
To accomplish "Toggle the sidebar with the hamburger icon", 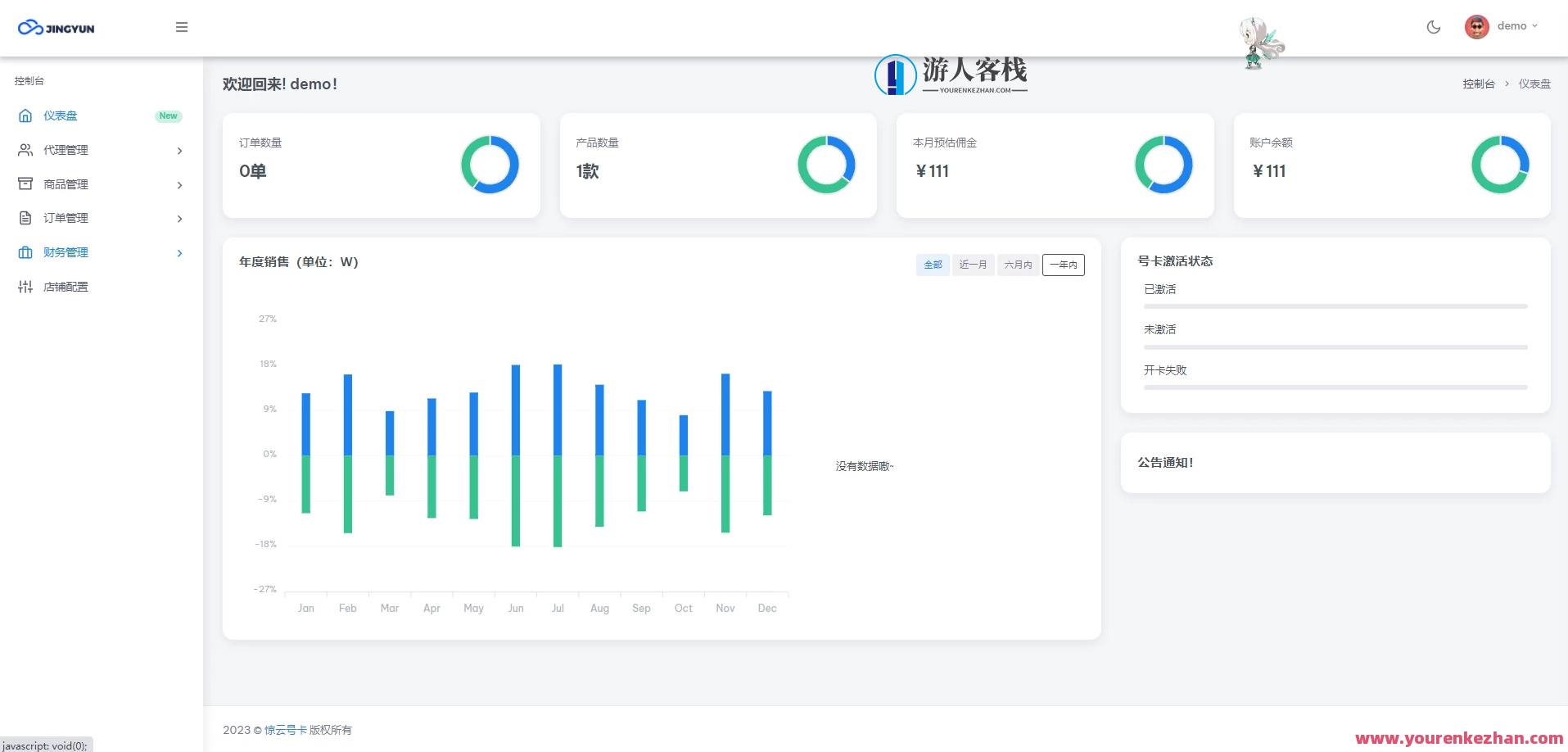I will (182, 27).
